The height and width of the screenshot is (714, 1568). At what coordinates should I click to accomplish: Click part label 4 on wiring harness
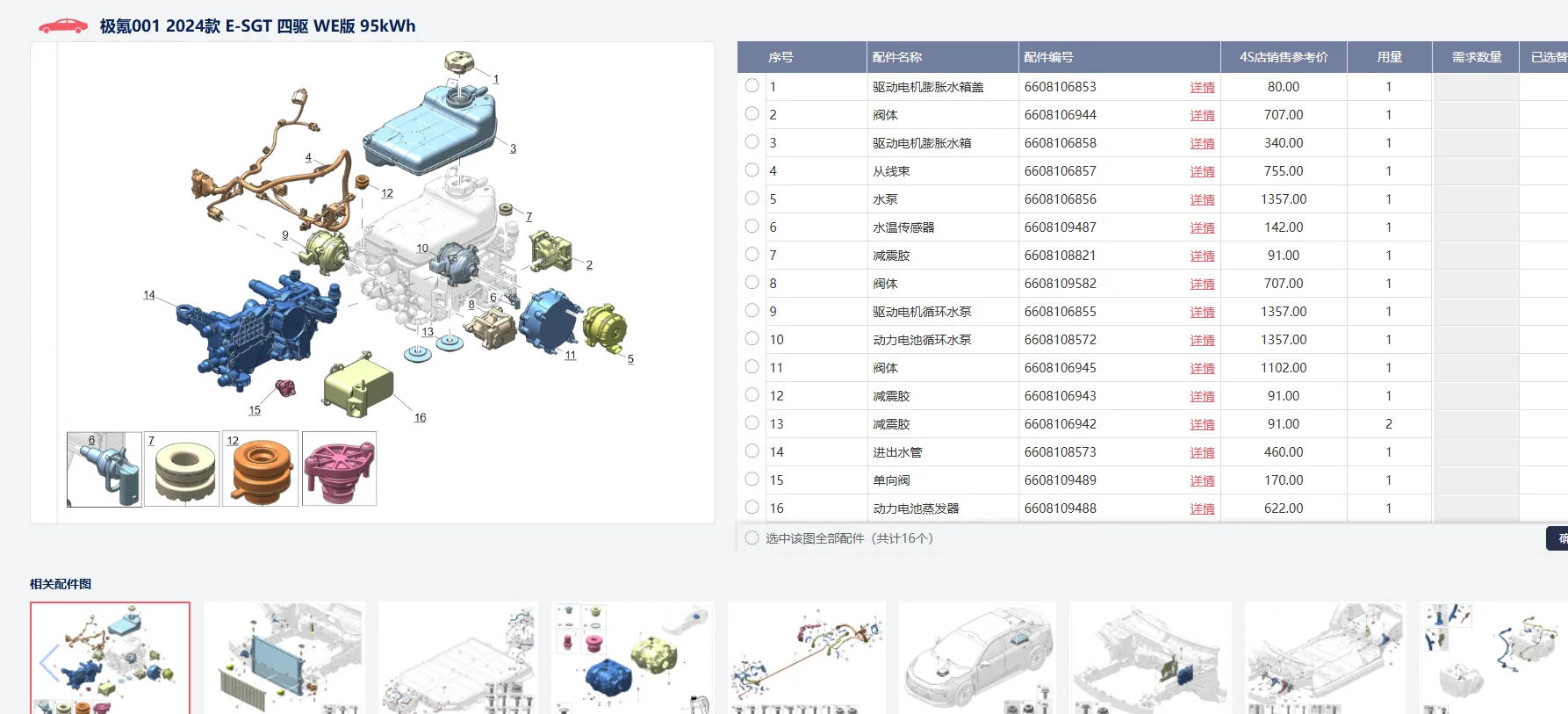point(308,158)
